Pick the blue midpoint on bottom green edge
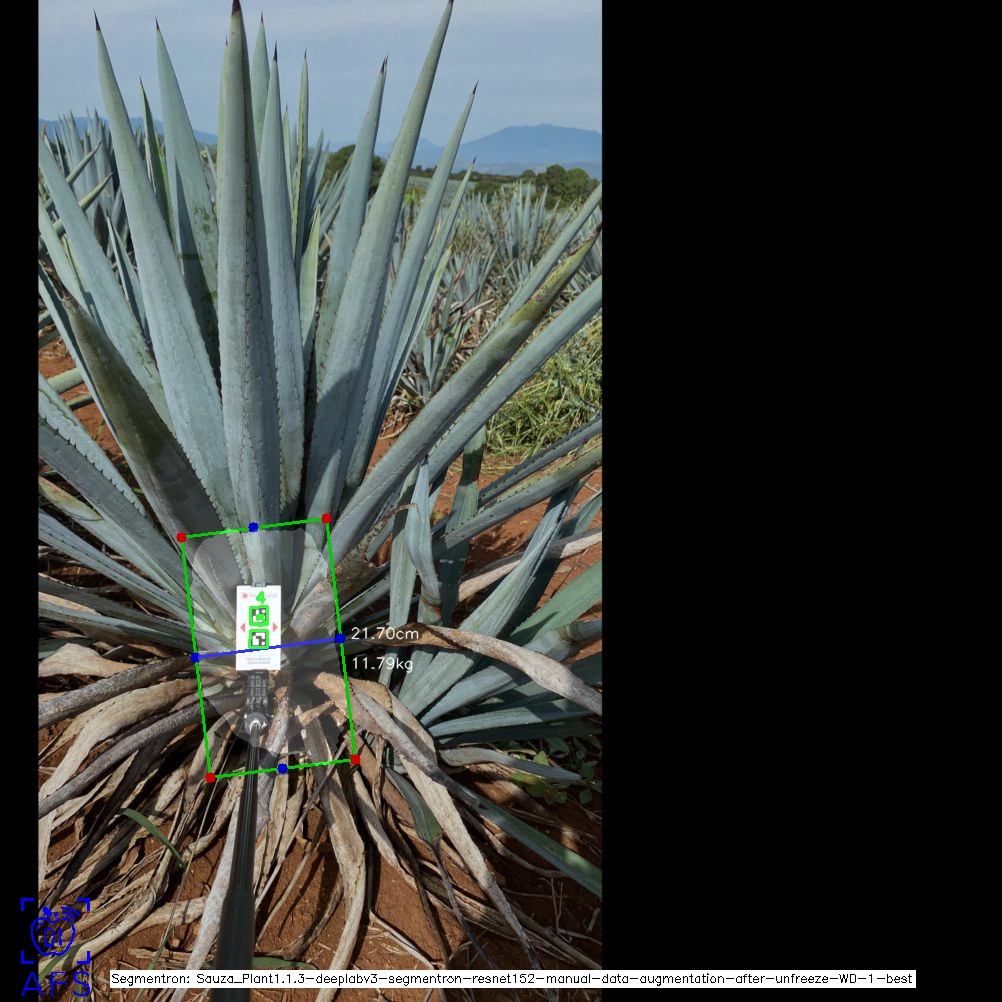 [x=282, y=769]
